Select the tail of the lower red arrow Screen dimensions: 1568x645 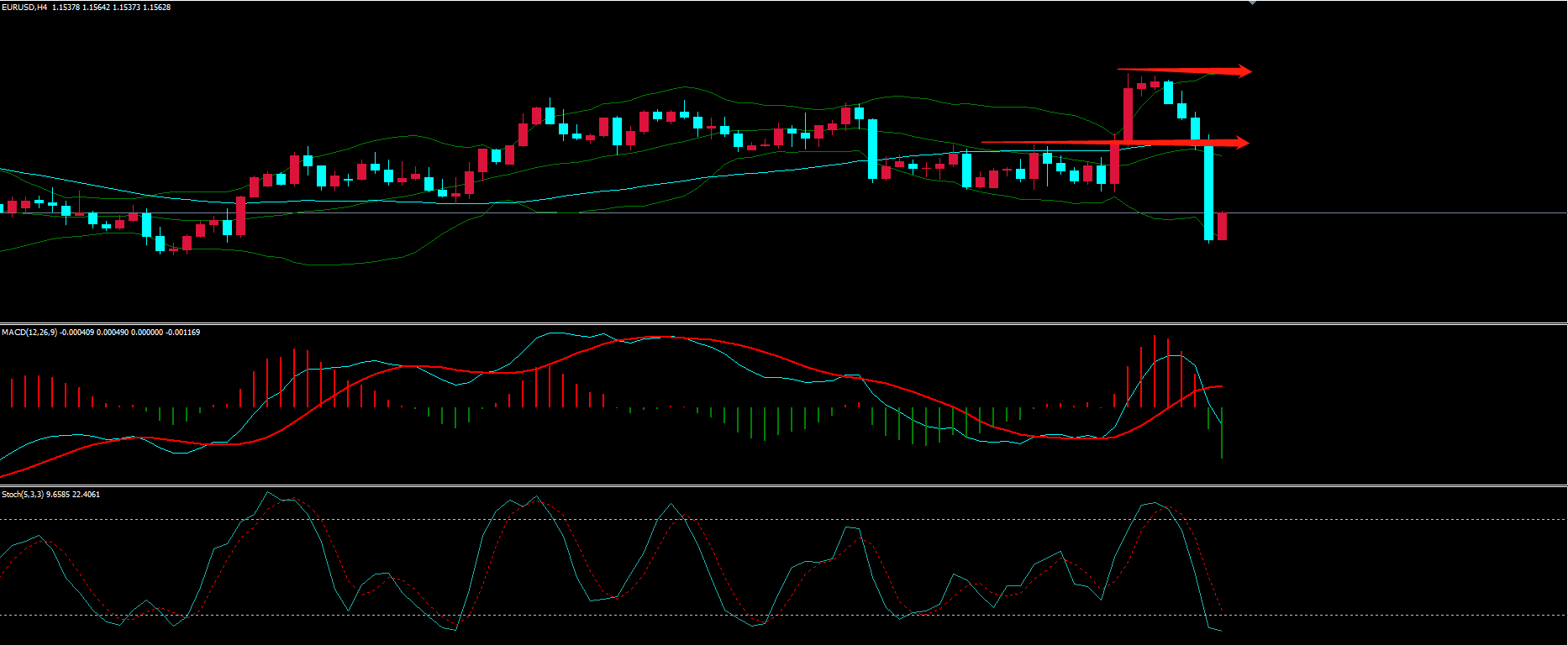pos(985,143)
